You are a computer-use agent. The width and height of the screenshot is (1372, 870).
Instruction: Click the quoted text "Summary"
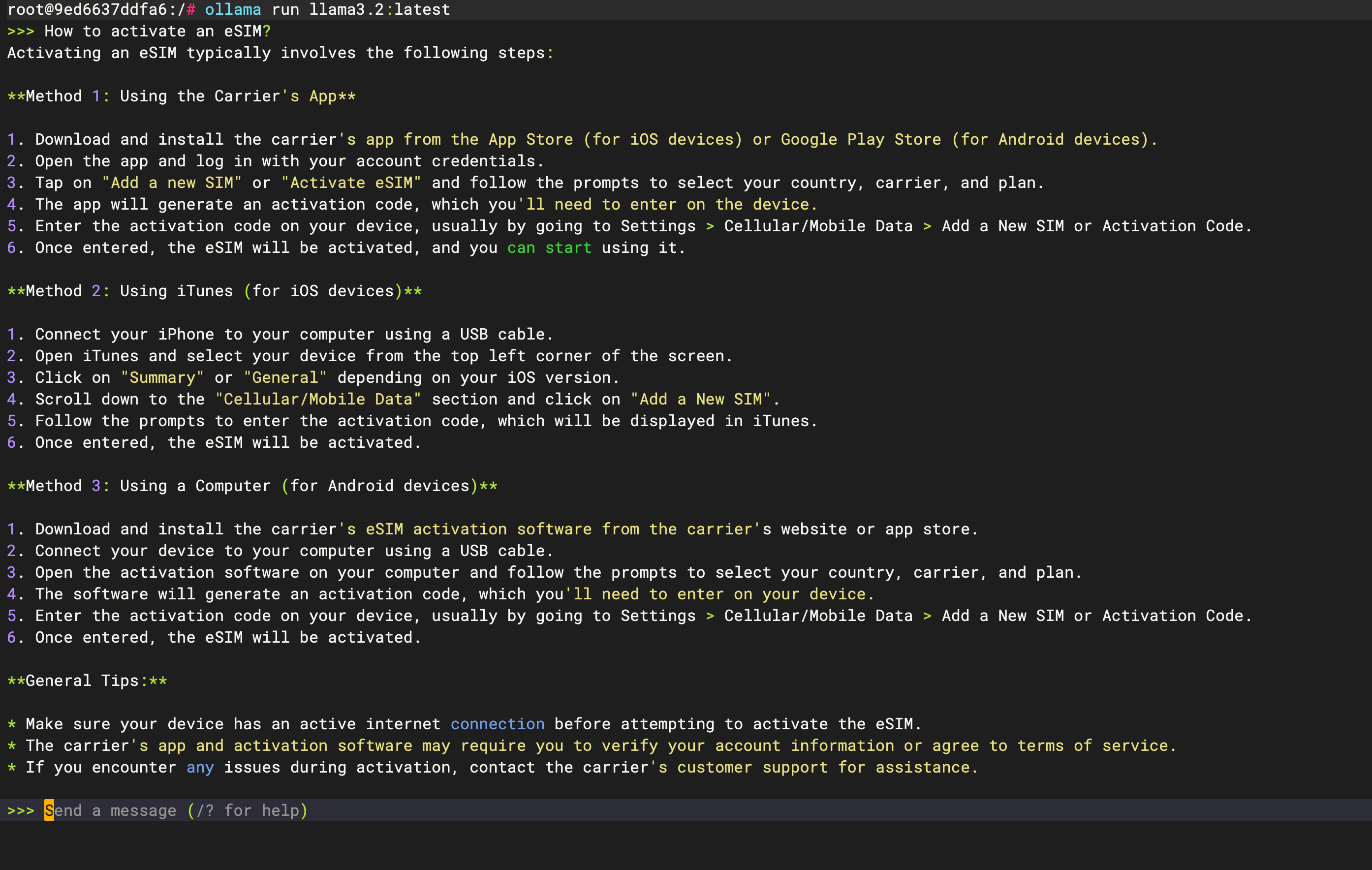[x=162, y=377]
